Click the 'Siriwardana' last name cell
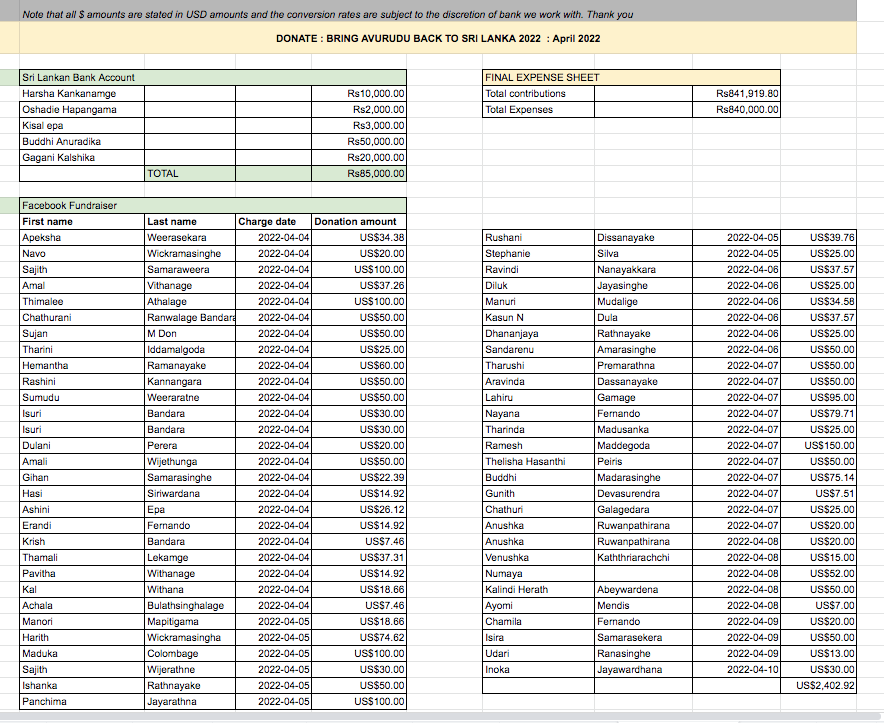This screenshot has width=884, height=723. [190, 493]
